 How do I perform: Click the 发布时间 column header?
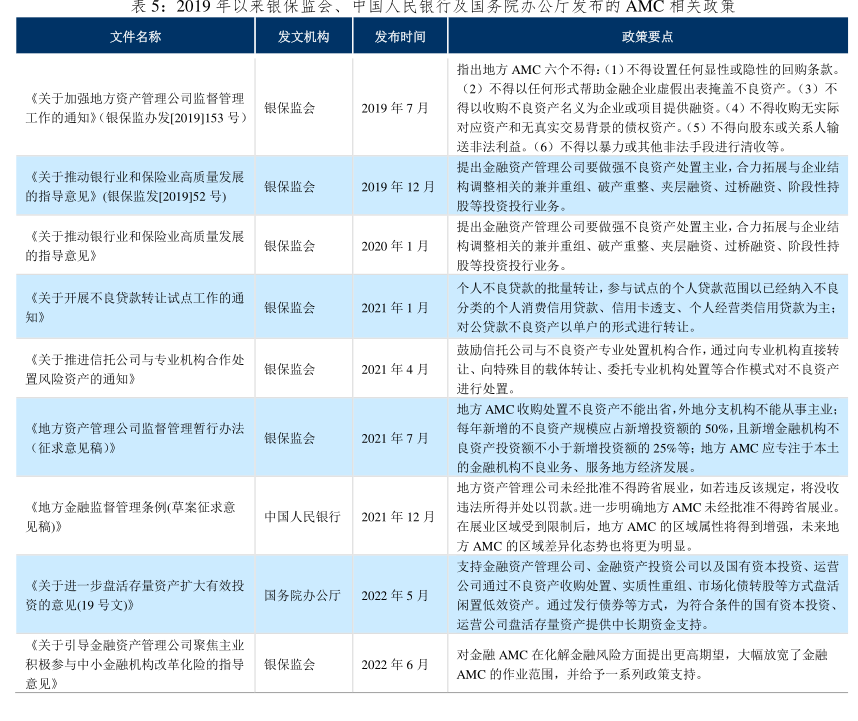399,37
